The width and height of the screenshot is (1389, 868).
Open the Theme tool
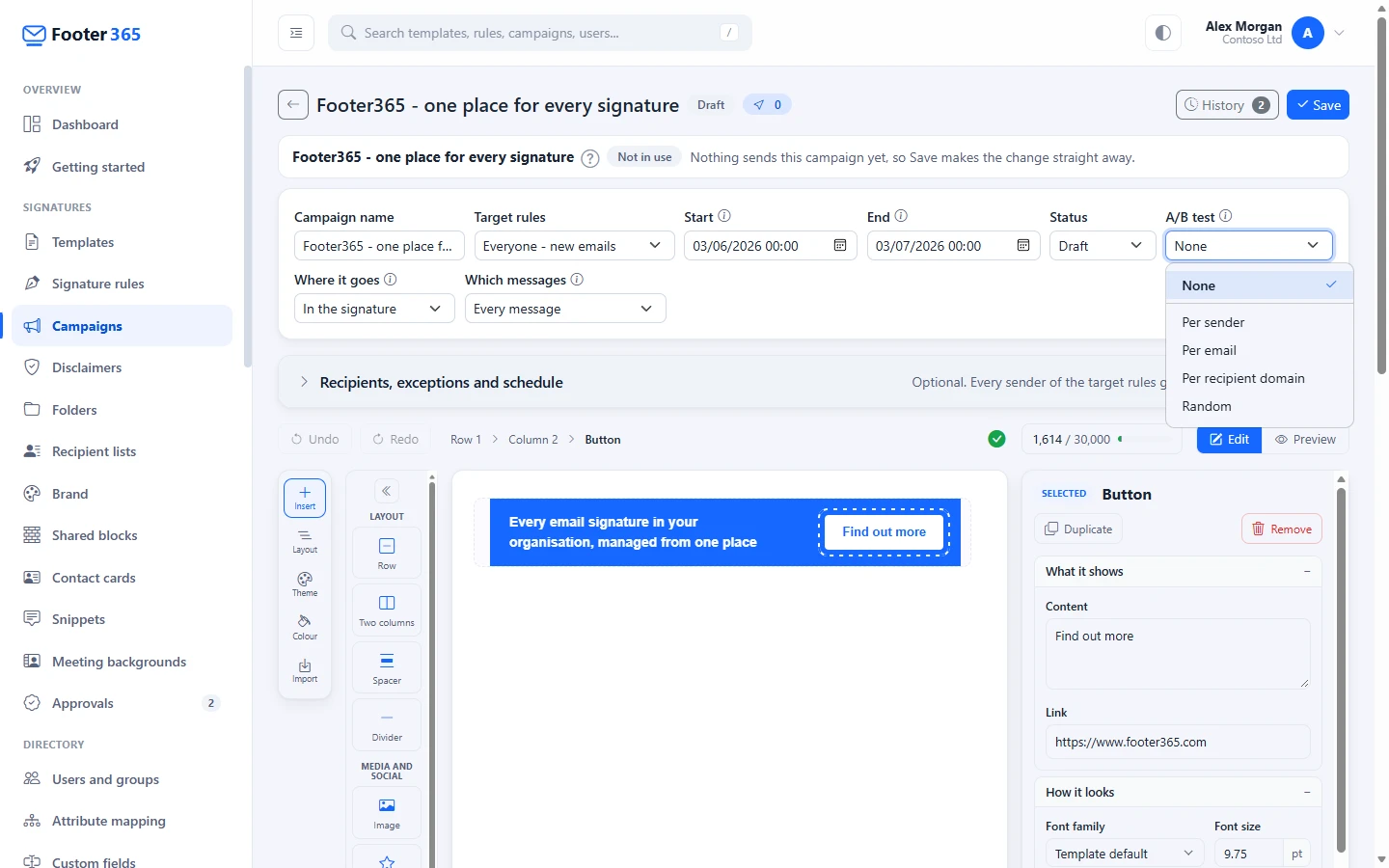click(x=305, y=584)
